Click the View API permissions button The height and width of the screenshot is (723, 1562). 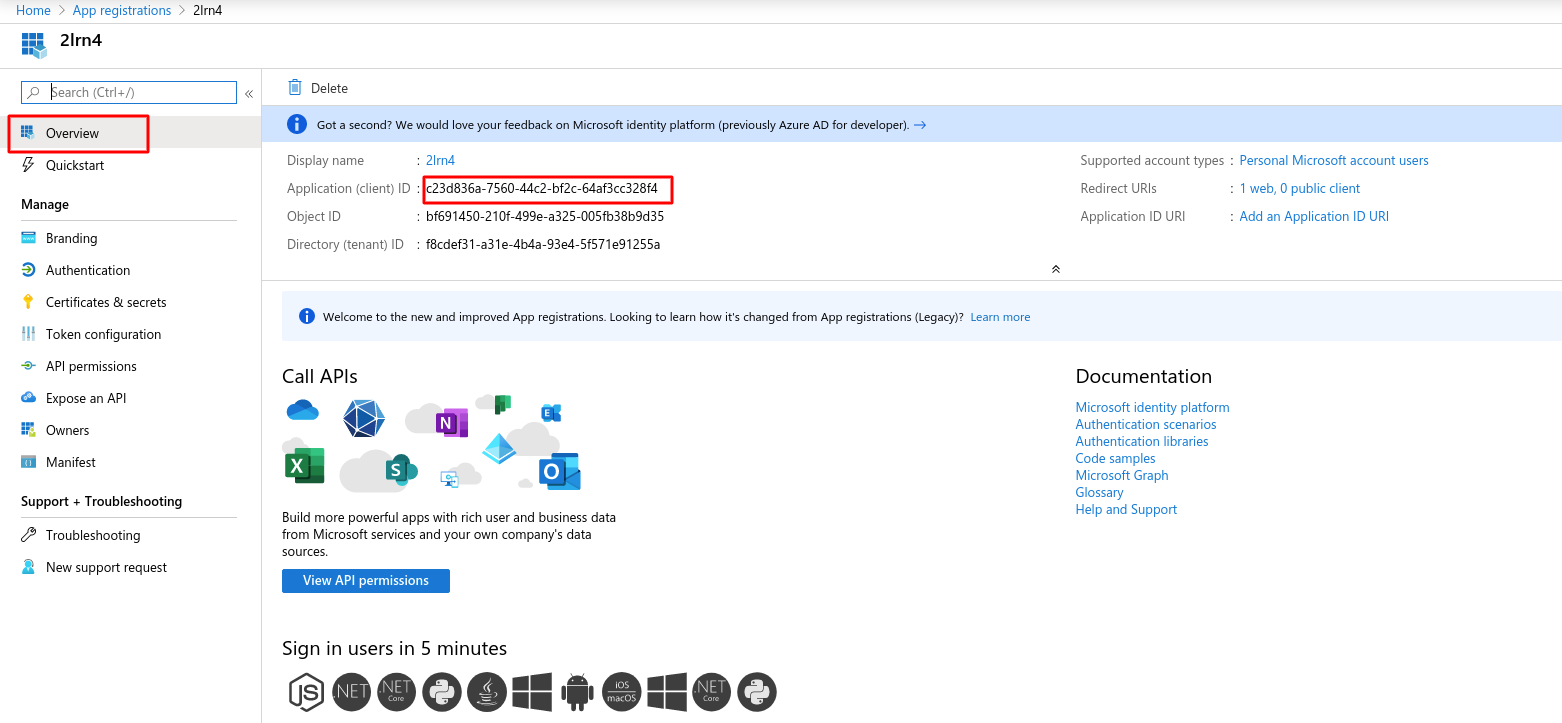366,581
